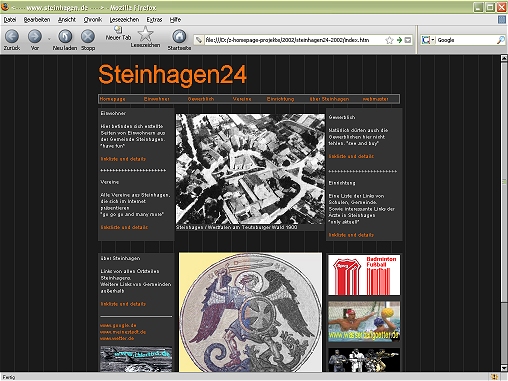508x381 pixels.
Task: Click the vertical scrollbar down arrow
Action: 504,368
